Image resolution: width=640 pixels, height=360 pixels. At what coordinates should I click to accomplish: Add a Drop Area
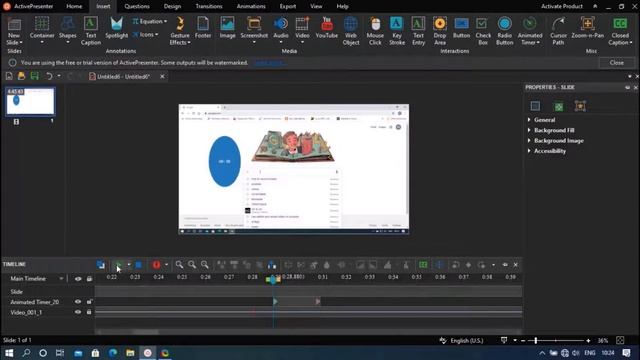point(440,31)
